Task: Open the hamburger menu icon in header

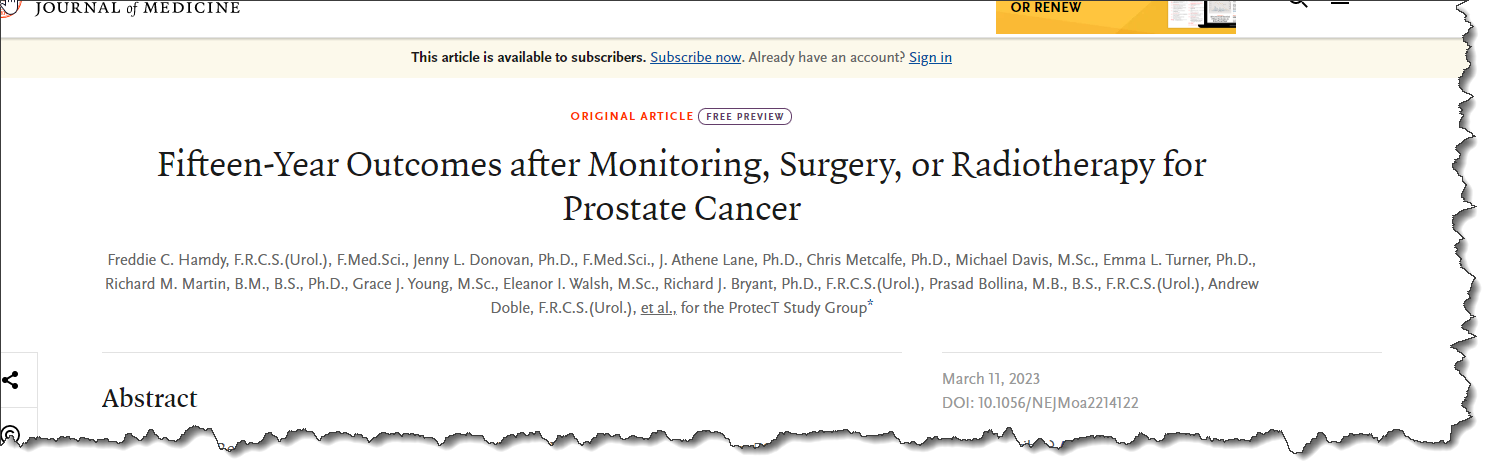Action: (1340, 4)
